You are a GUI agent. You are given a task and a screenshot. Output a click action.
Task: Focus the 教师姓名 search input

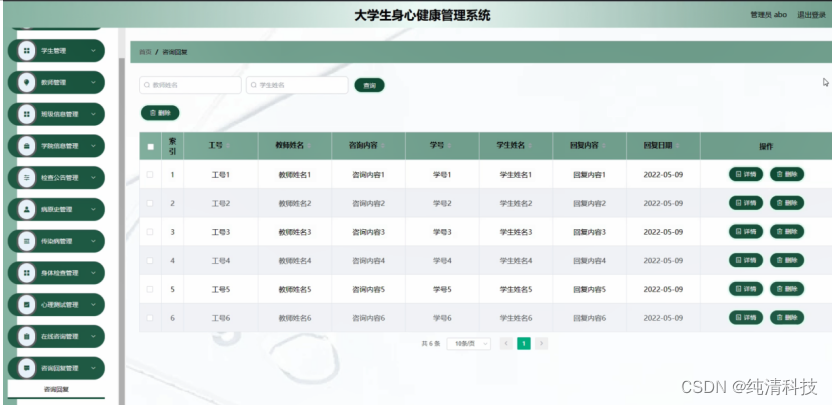tap(190, 85)
